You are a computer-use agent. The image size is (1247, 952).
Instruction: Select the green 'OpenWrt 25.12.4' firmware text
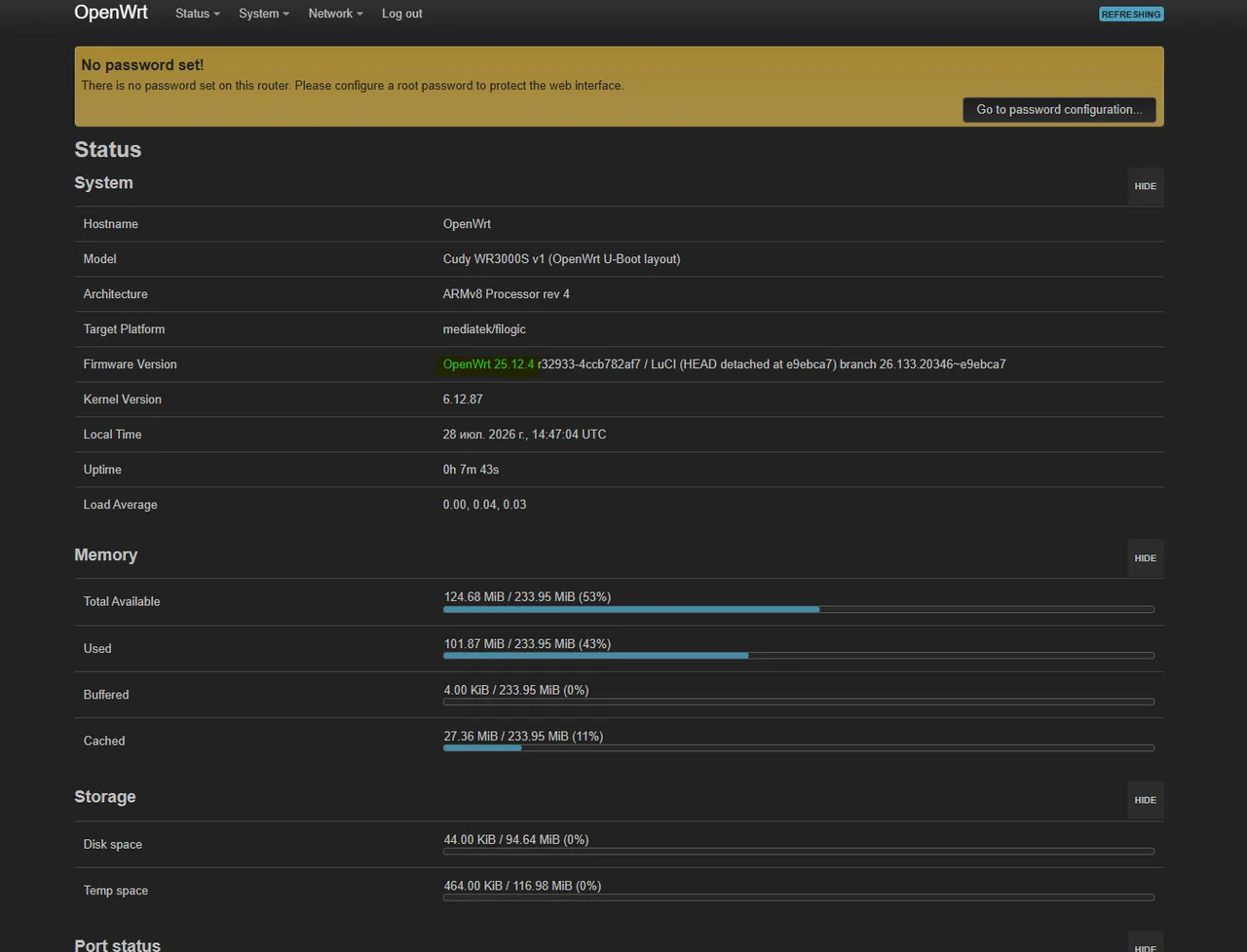[488, 364]
